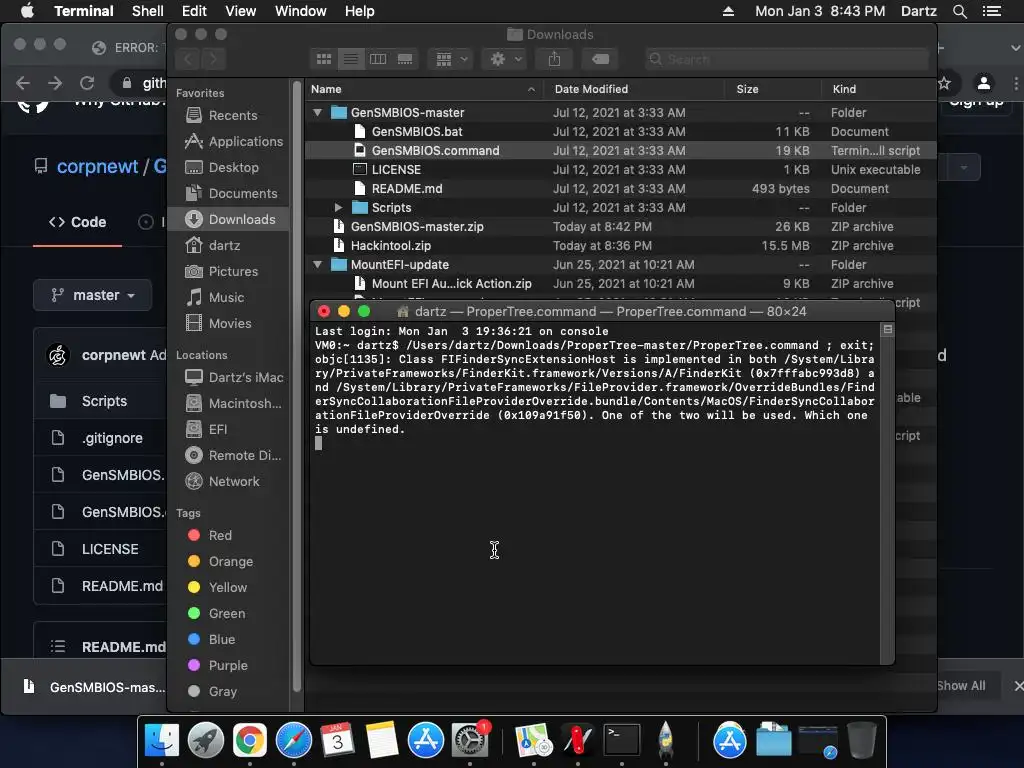Screen dimensions: 1024x768
Task: Go forward in Finder window
Action: point(214,59)
